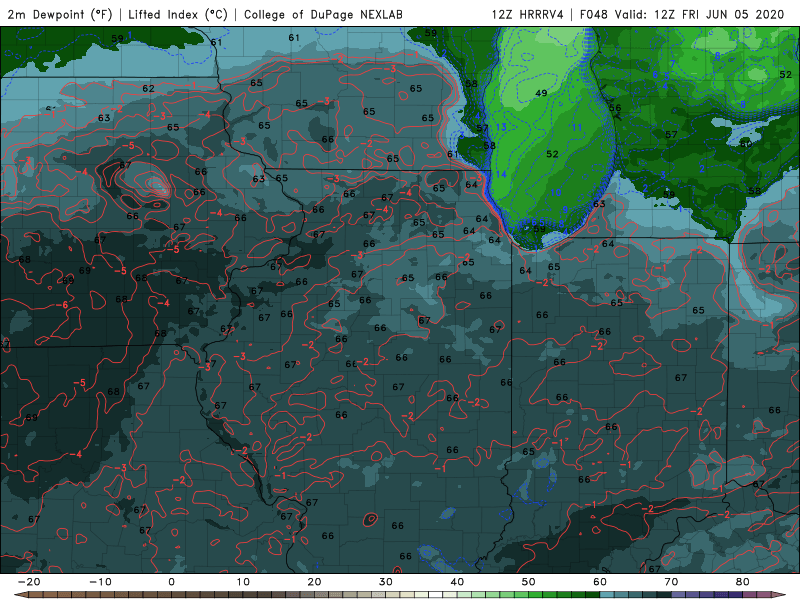Click the '-10' colorbar scale label
The width and height of the screenshot is (800, 600).
click(100, 582)
